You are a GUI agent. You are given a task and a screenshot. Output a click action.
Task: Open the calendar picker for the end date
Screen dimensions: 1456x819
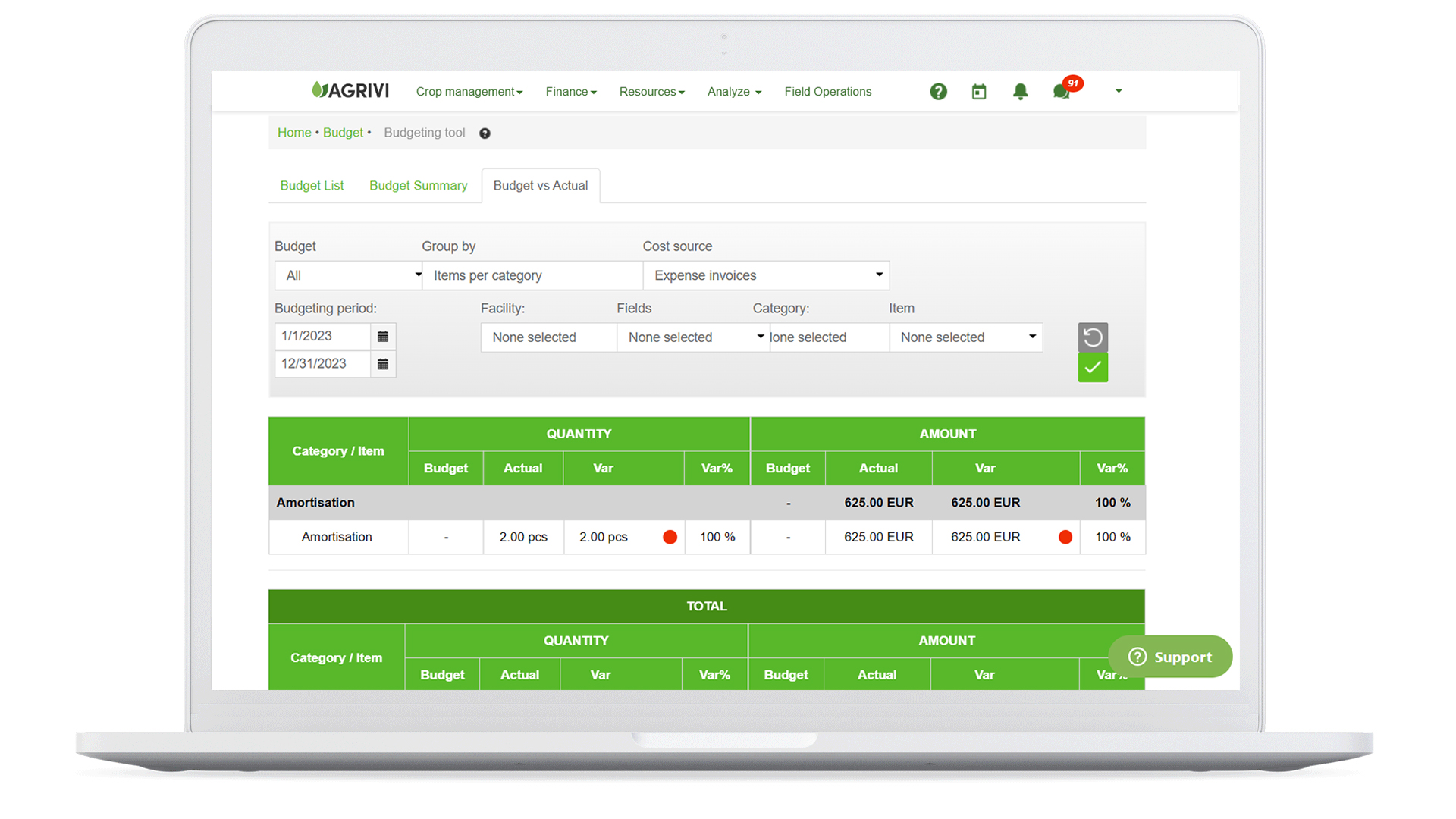(x=383, y=364)
